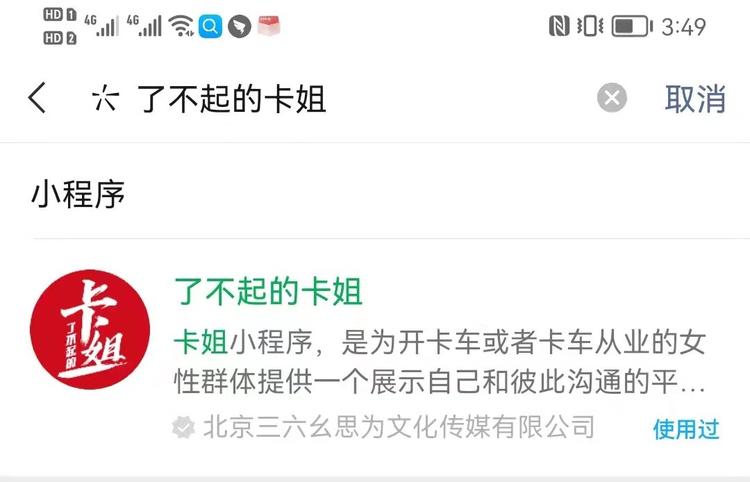Open the green 了不起的卡姐 title link
Image resolution: width=750 pixels, height=482 pixels.
(x=268, y=291)
